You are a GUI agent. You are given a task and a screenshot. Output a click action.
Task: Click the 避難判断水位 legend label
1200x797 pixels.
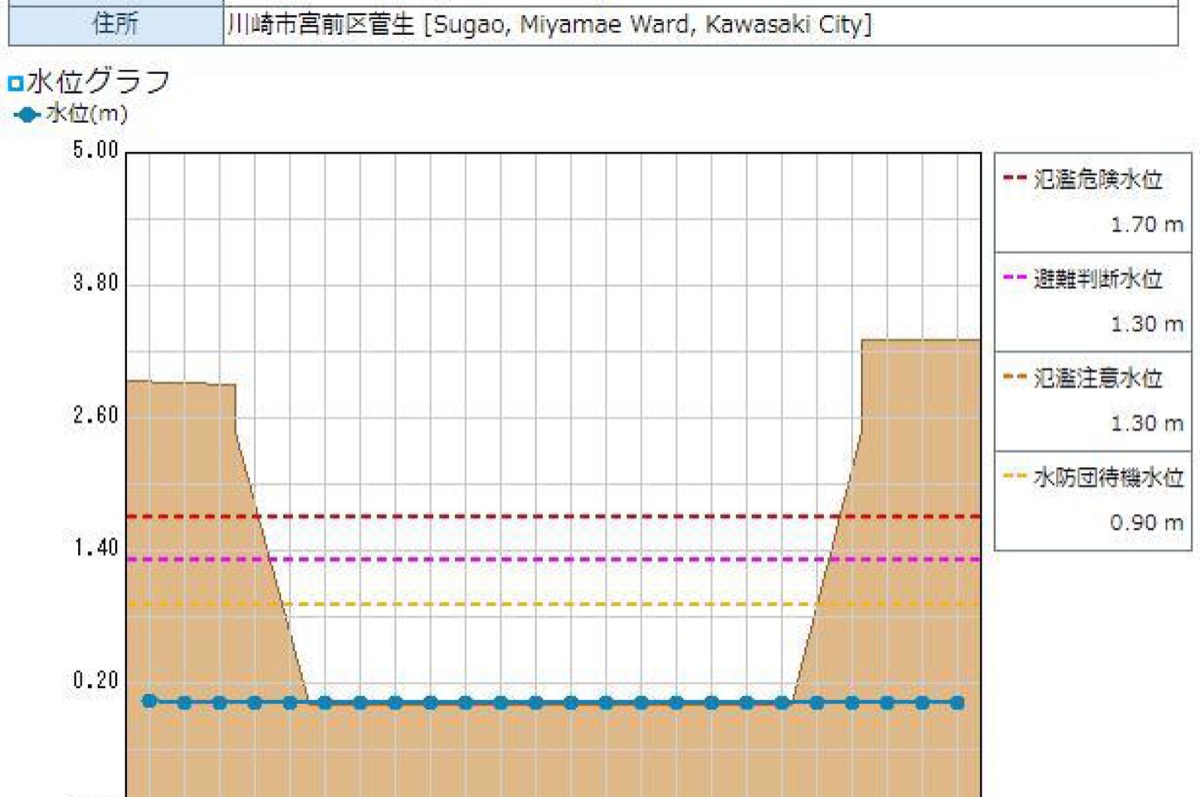point(1098,280)
